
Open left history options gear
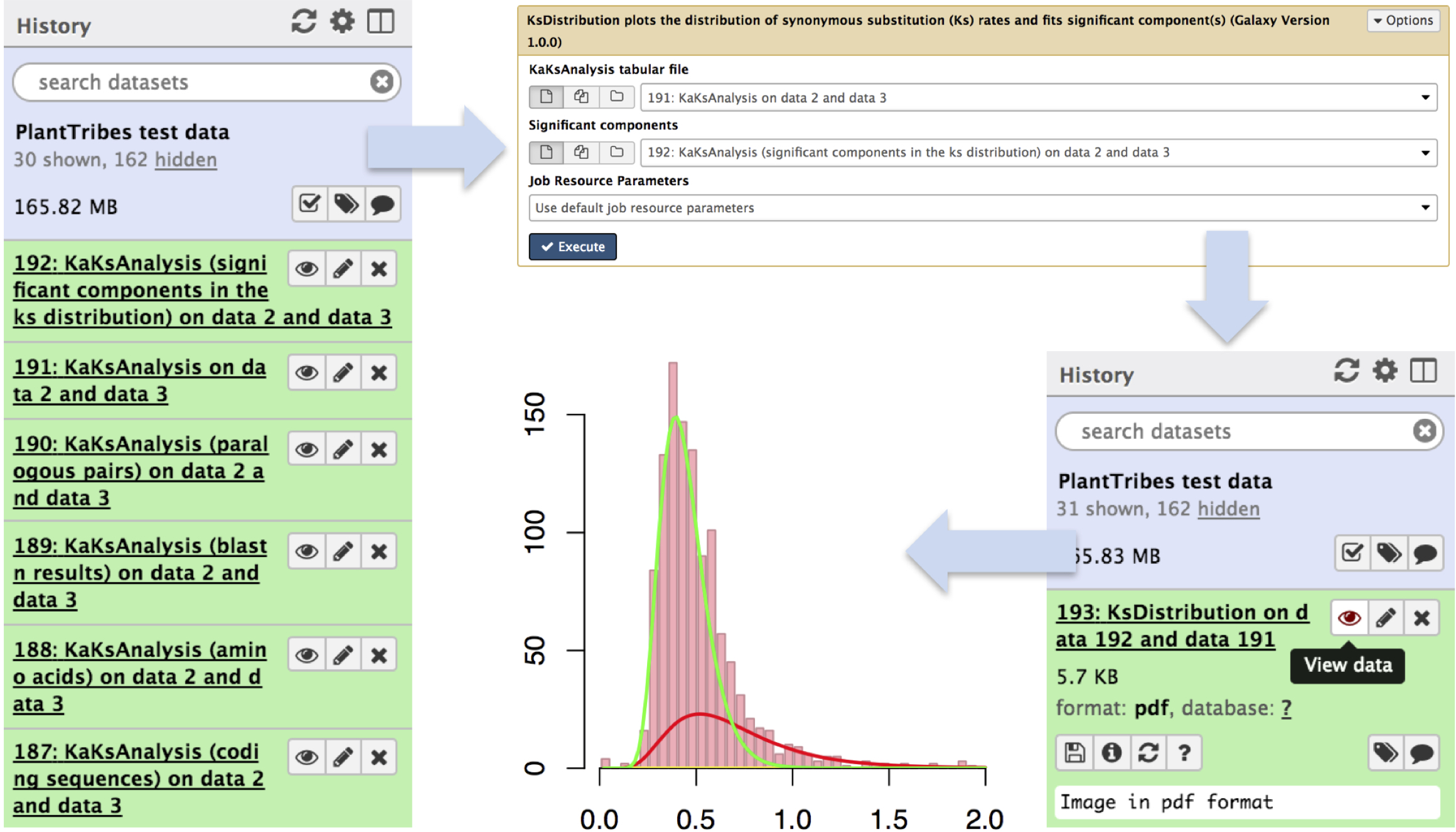(x=342, y=22)
